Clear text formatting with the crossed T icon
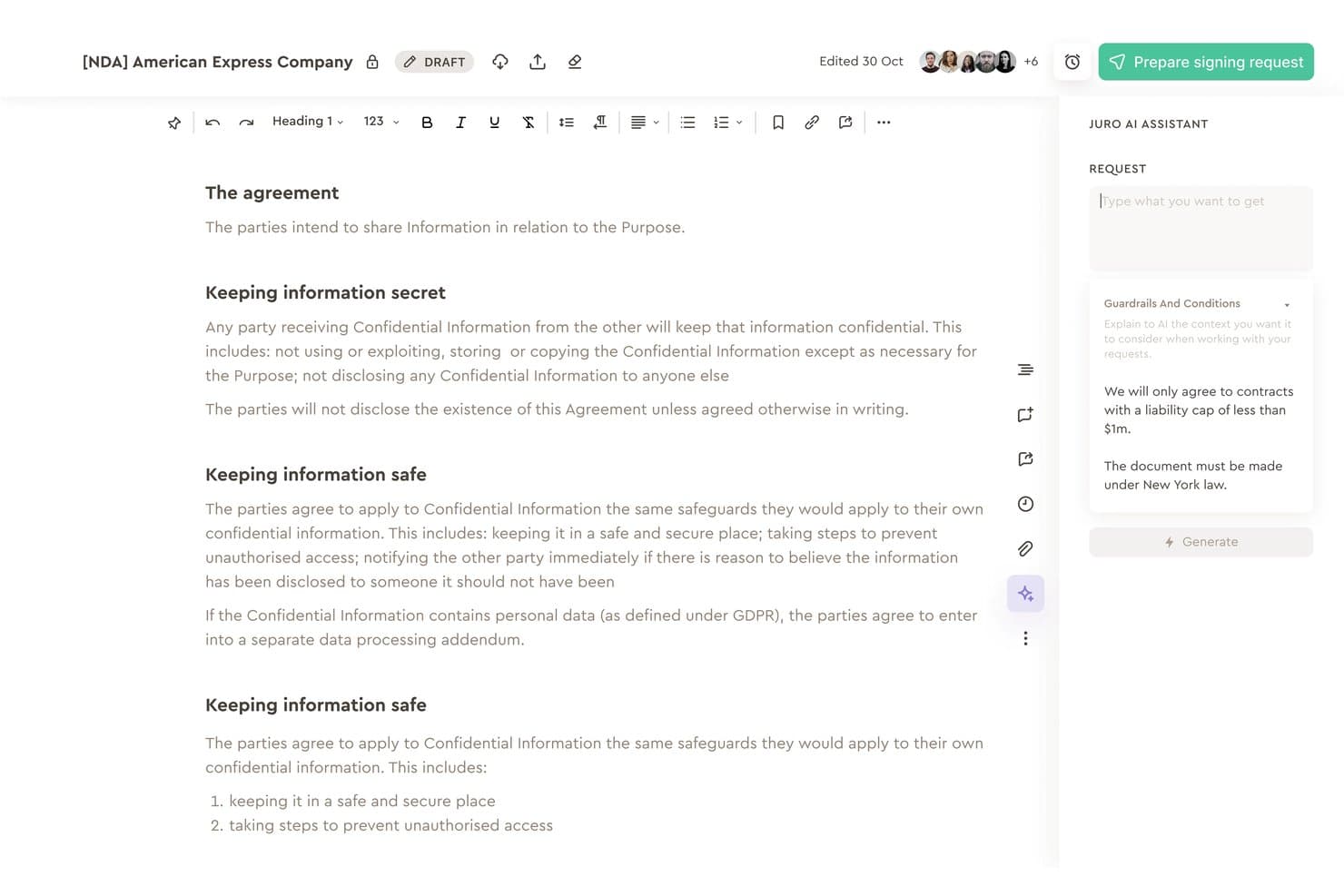This screenshot has height=896, width=1344. [x=529, y=123]
